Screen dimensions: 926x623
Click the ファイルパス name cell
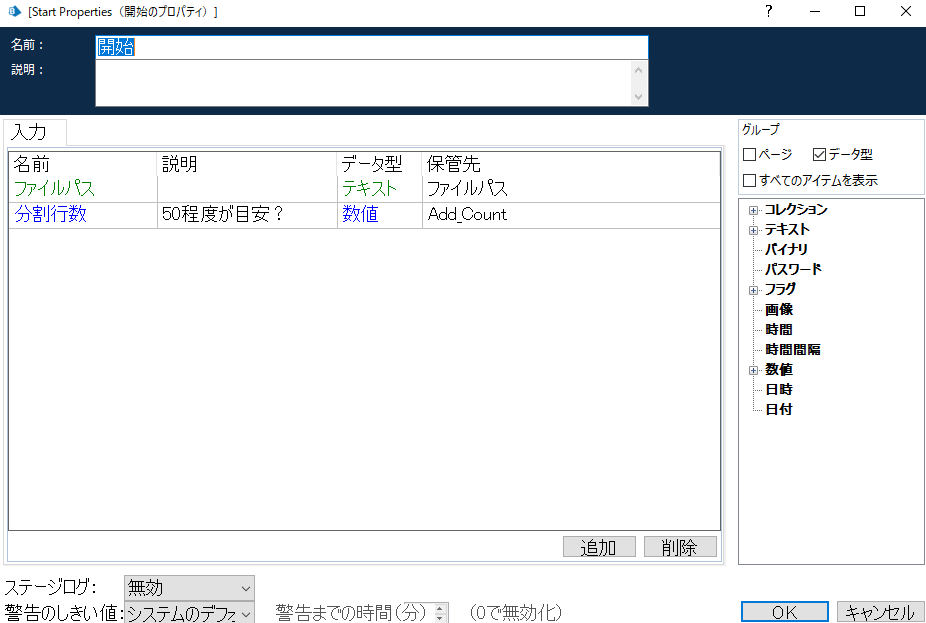click(83, 189)
